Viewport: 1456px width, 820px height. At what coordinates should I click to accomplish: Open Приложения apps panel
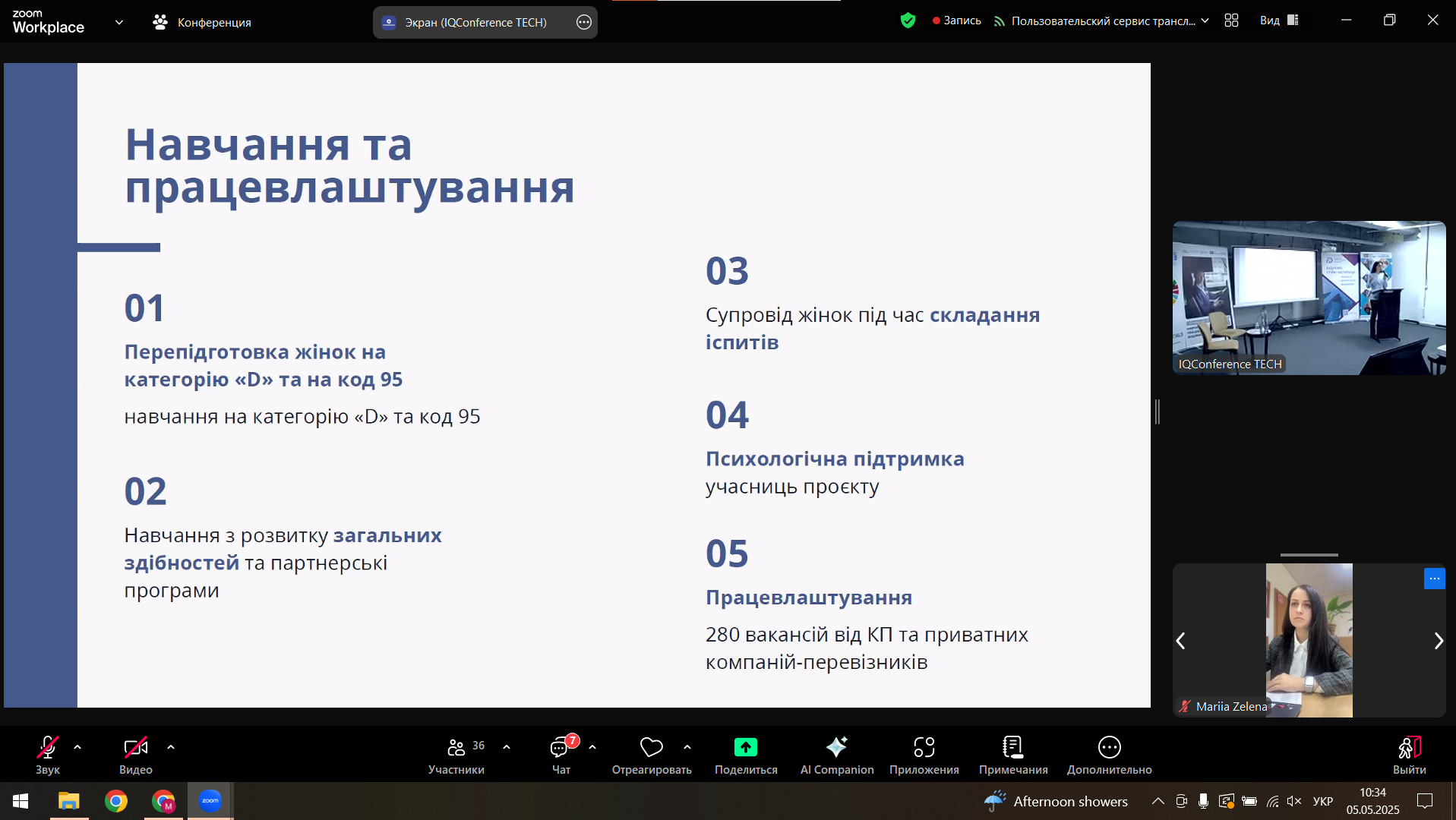[x=924, y=755]
